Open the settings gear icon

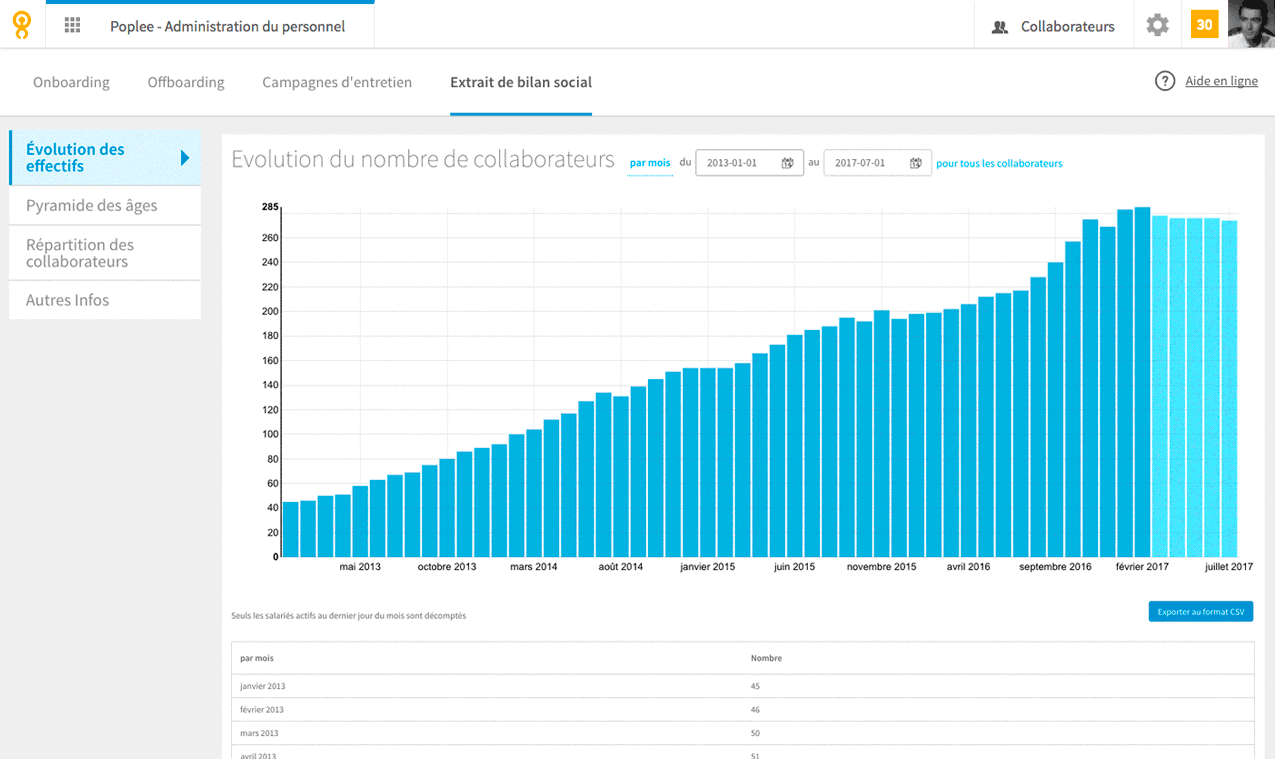click(x=1157, y=26)
